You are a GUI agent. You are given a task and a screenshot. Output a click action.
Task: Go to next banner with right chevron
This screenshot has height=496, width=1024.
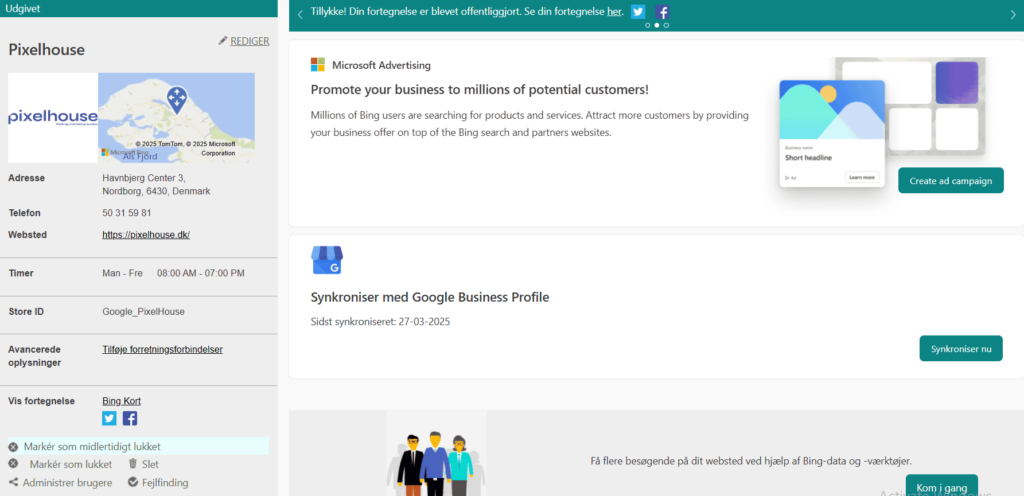tap(1013, 14)
